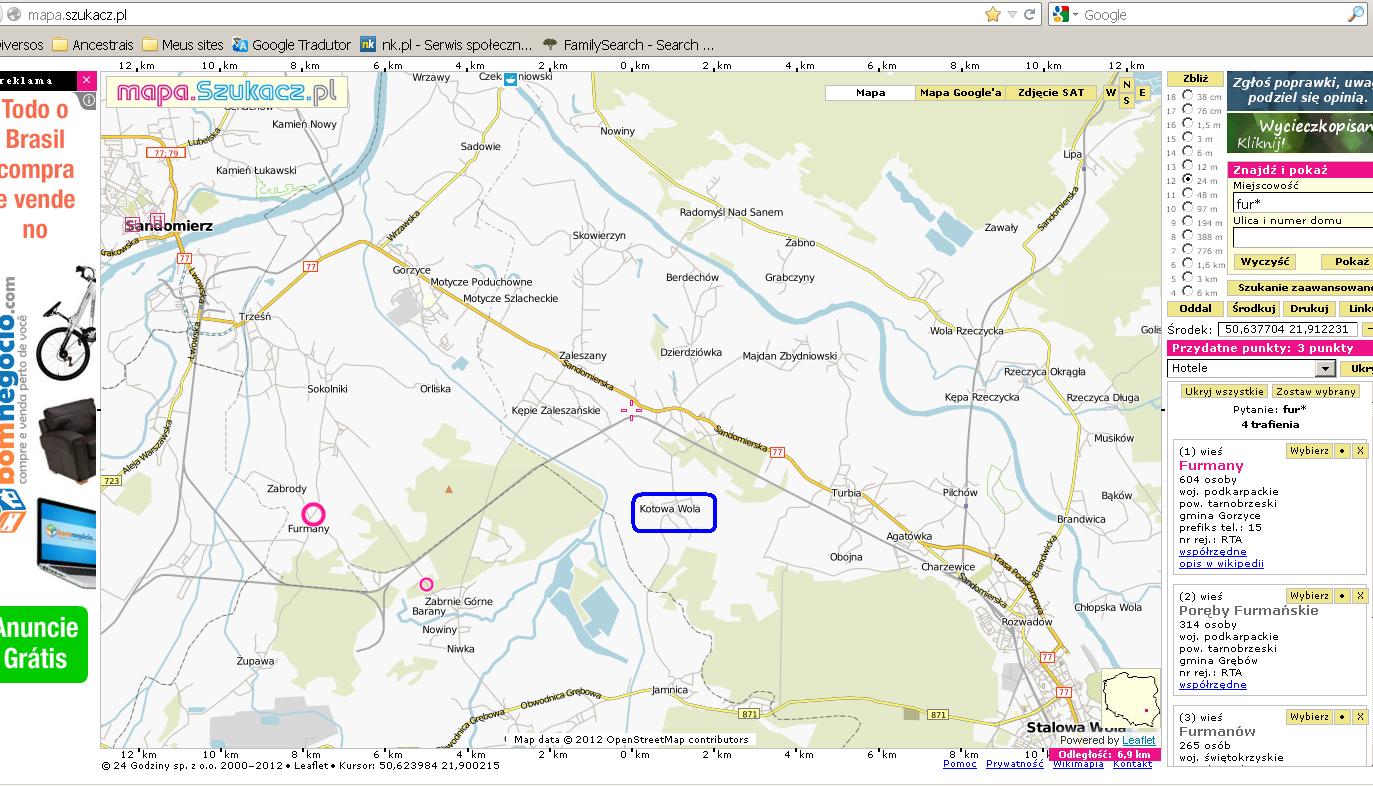Click the Google search input field
The width and height of the screenshot is (1373, 786).
click(1212, 14)
